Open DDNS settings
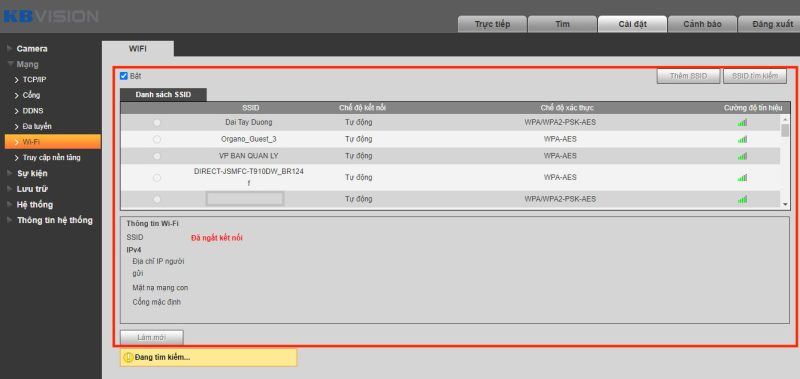Viewport: 800px width, 379px height. (x=33, y=111)
